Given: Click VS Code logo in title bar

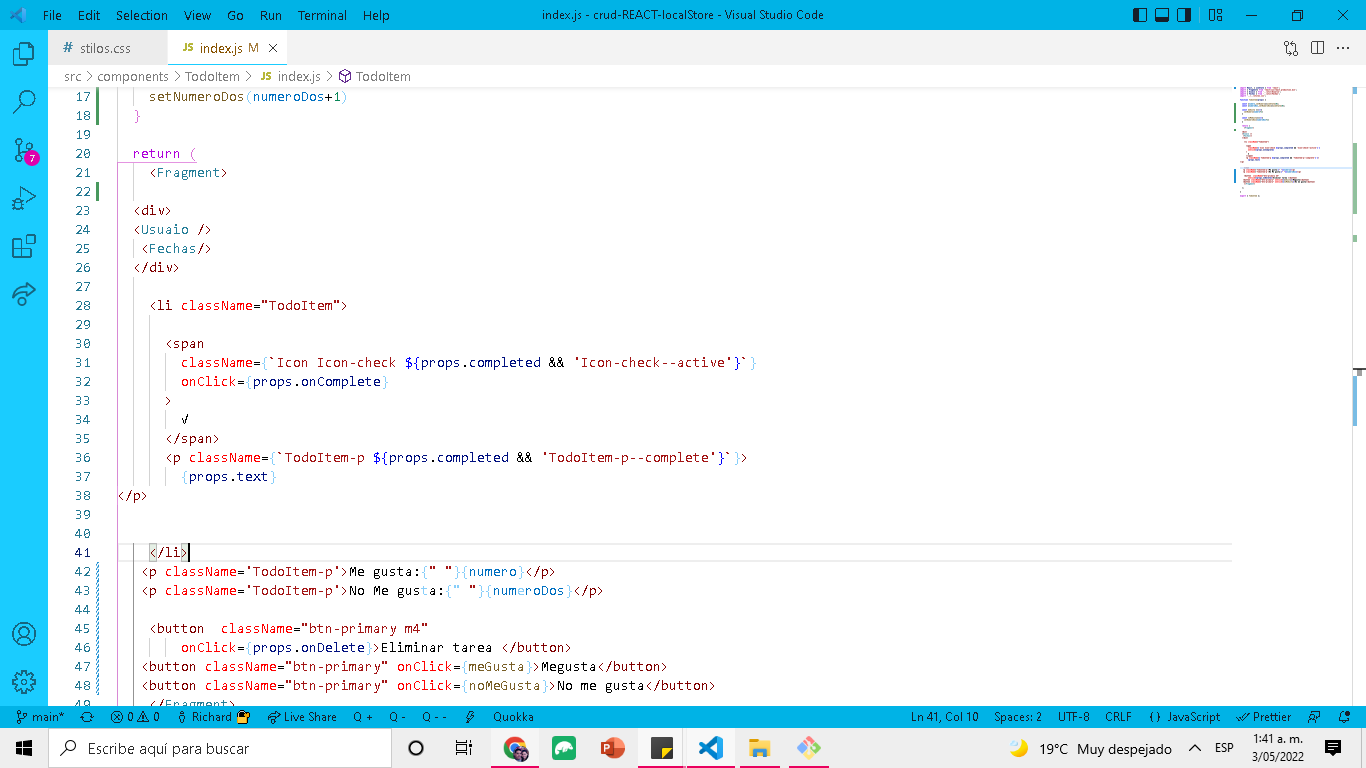Looking at the screenshot, I should 17,15.
